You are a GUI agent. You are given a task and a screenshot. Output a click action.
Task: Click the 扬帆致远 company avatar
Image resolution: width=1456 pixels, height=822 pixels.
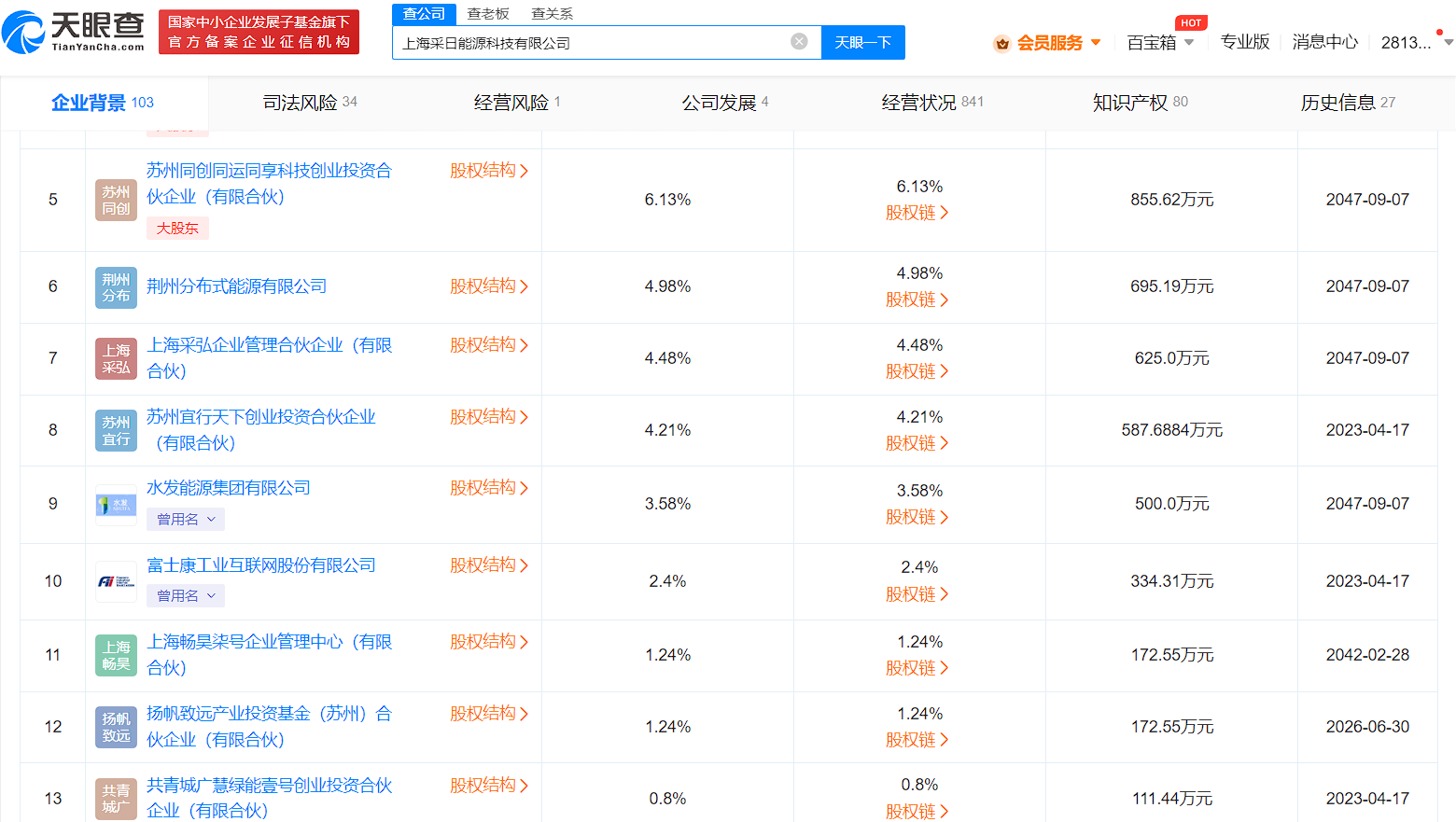[x=116, y=727]
